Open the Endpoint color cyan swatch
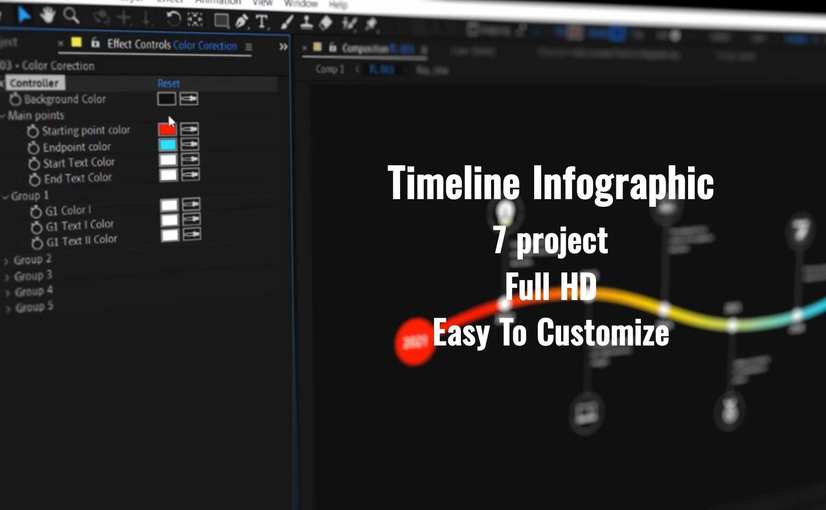 point(168,145)
